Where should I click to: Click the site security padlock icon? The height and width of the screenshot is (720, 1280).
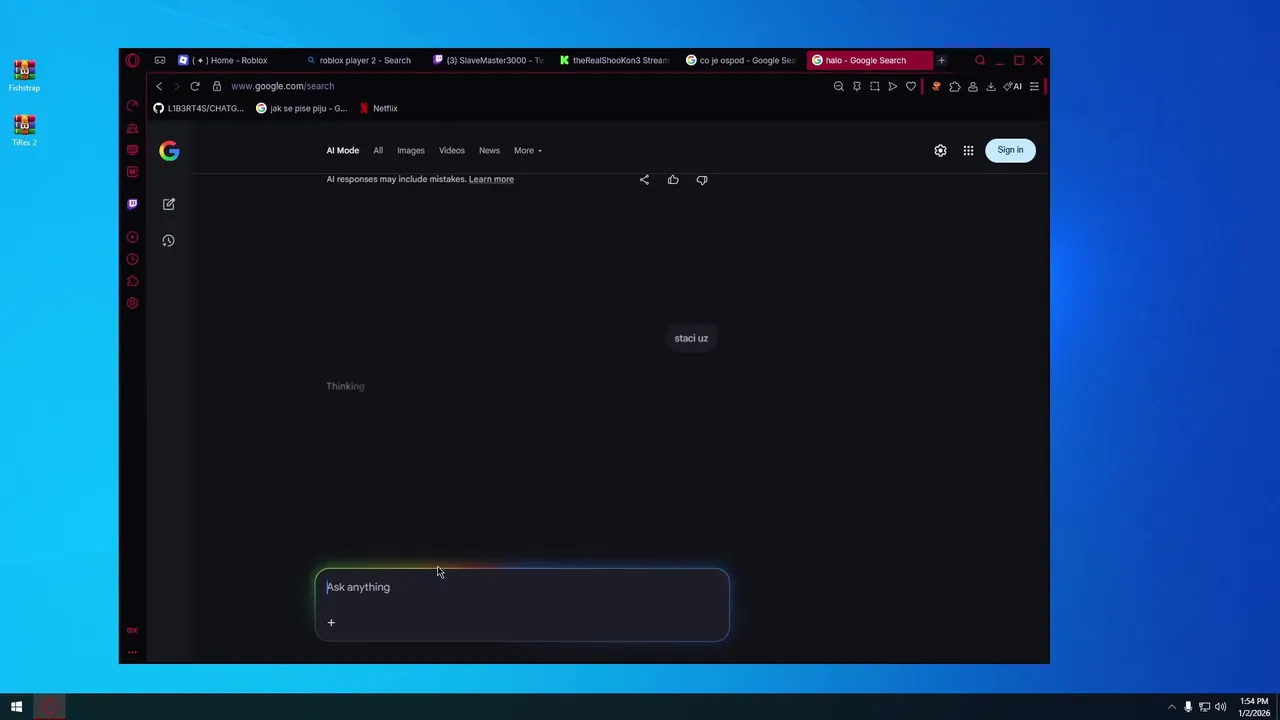[217, 86]
